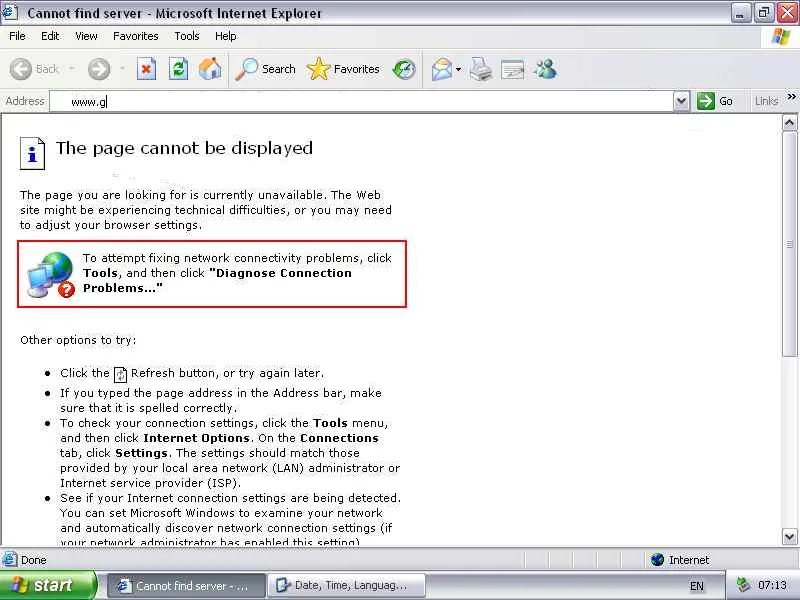
Task: Switch to Cannot find server taskbar button
Action: pos(186,585)
